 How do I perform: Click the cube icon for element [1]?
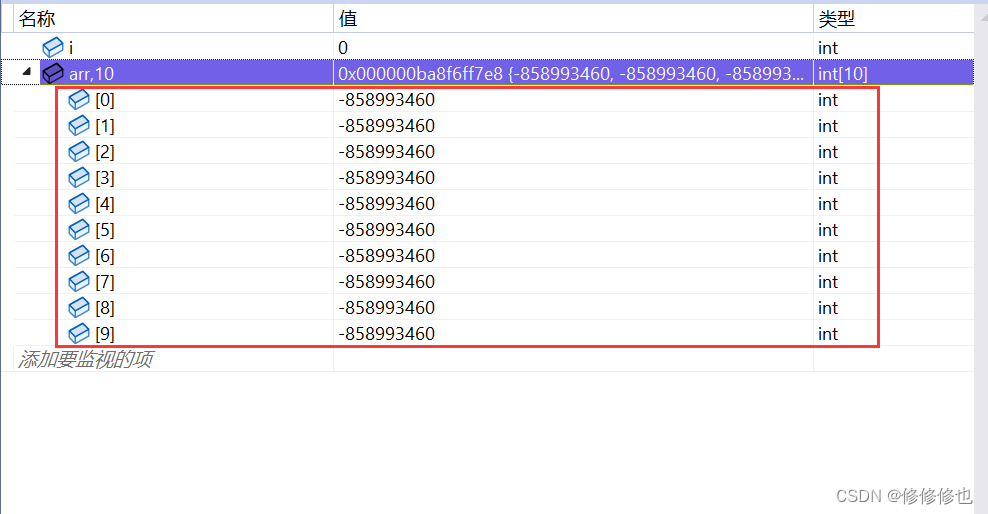79,126
